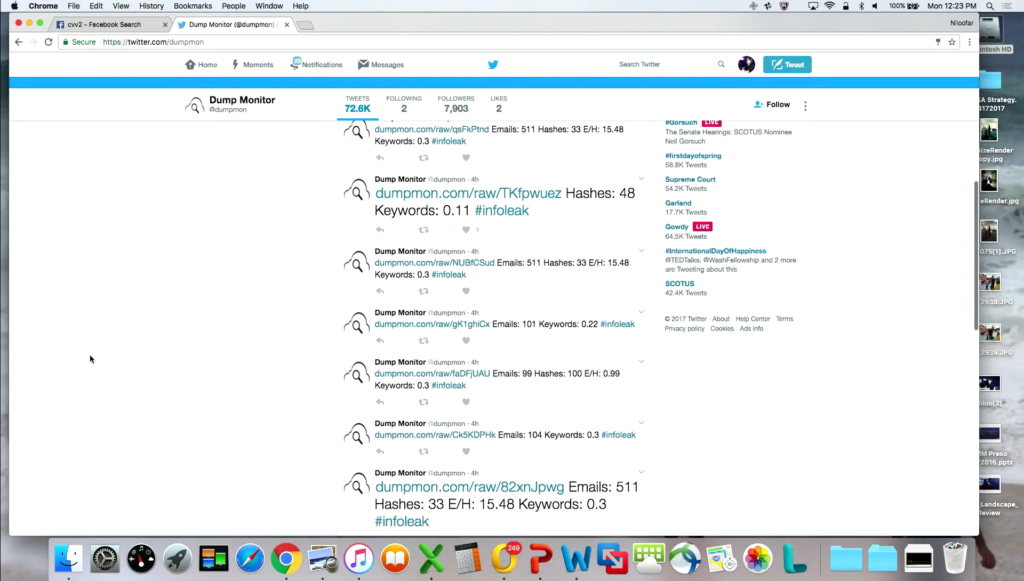Retweet the gK1ghiCx tweet
1024x581 pixels.
424,341
